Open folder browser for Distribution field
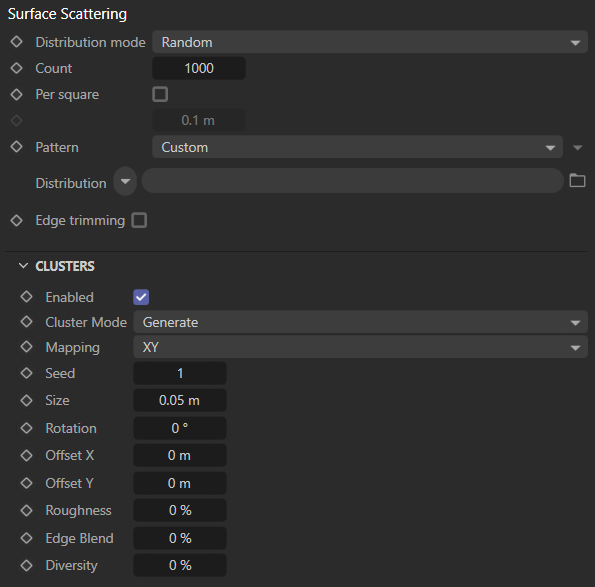 577,181
